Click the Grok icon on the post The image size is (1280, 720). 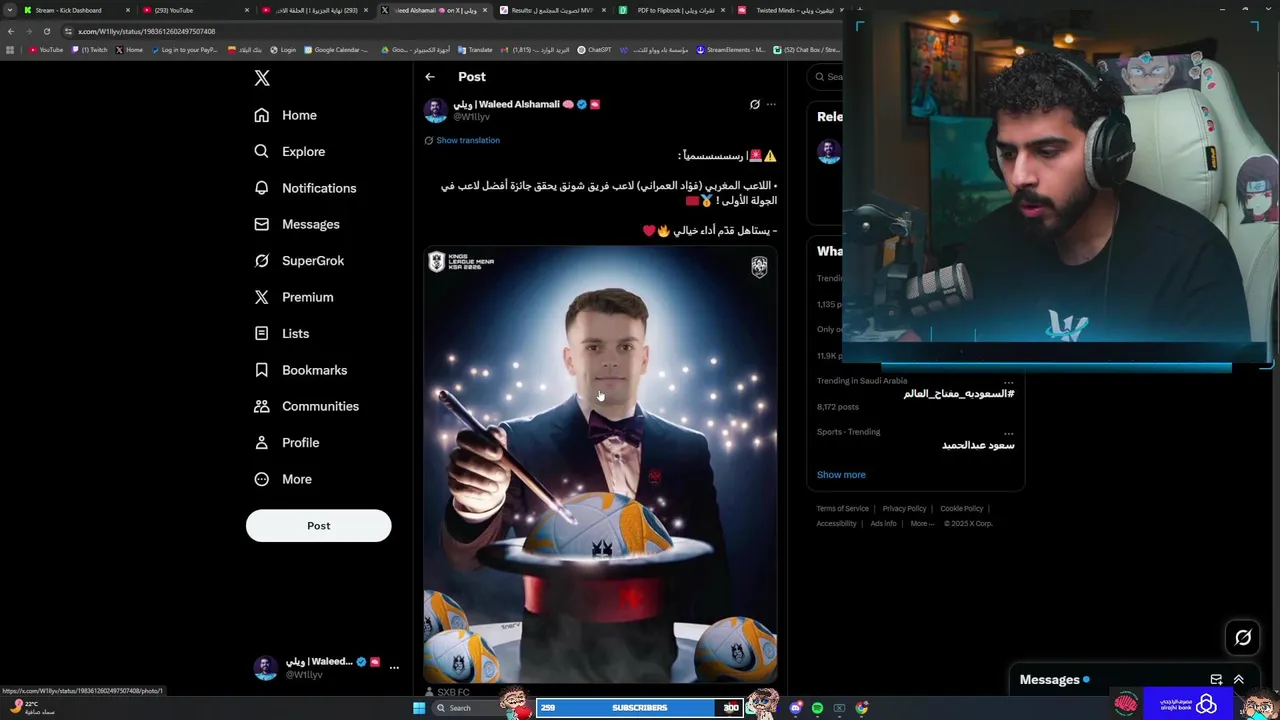click(755, 104)
